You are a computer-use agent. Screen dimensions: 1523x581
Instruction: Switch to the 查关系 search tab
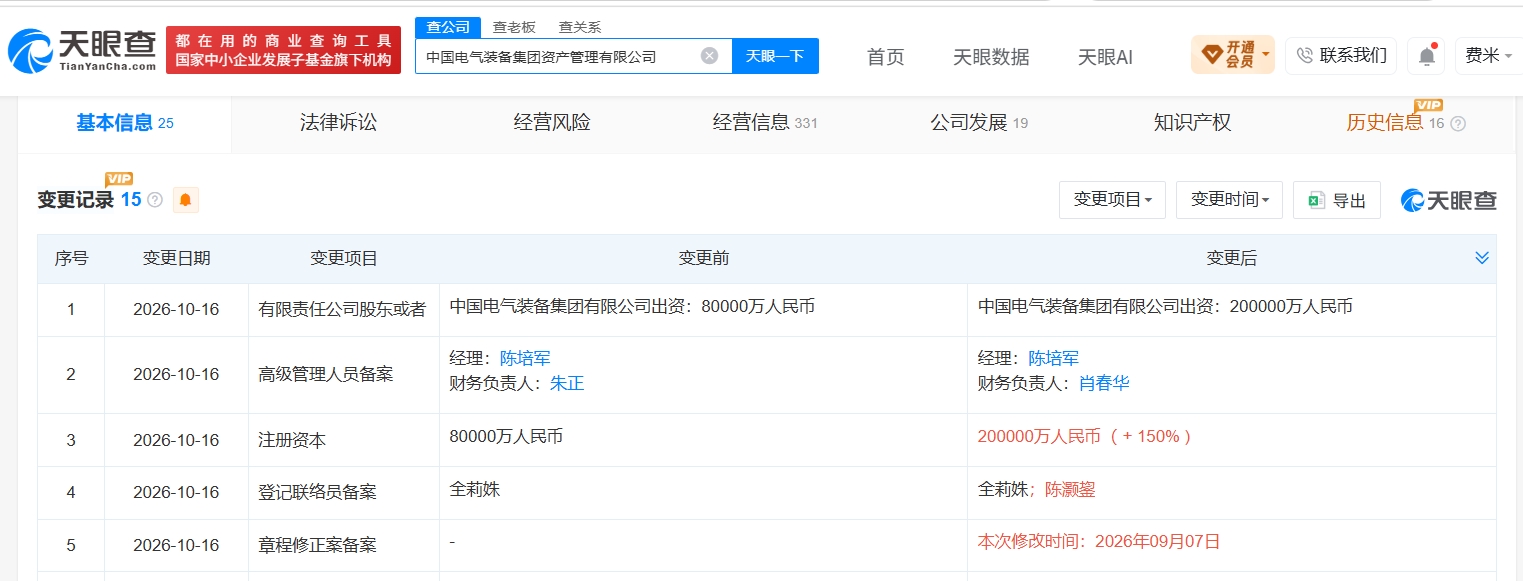tap(580, 27)
